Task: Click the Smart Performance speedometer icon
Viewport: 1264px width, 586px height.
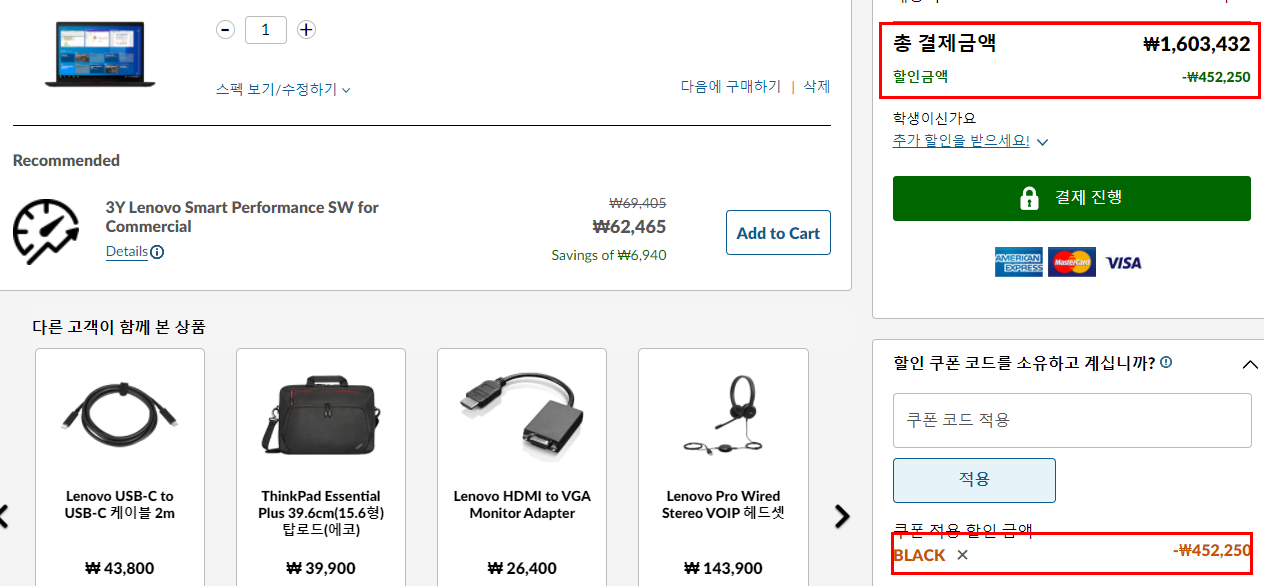Action: 46,232
